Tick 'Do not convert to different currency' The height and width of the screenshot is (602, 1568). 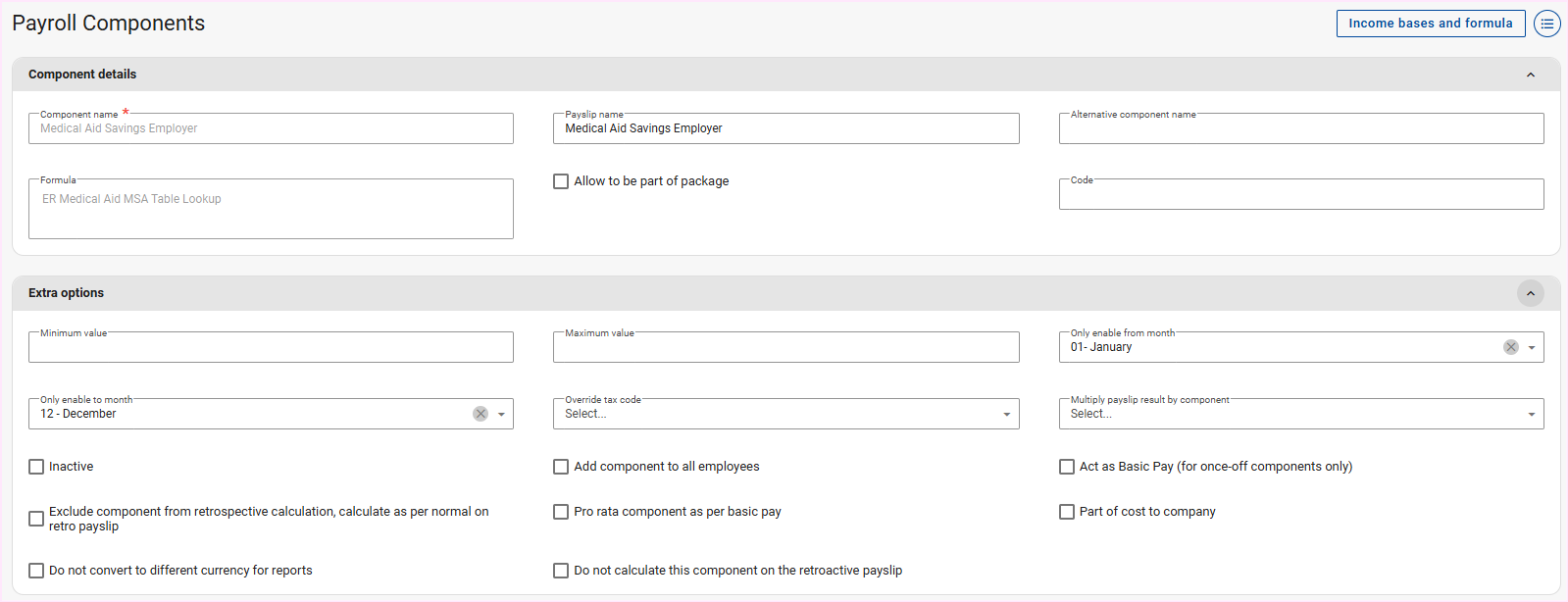(36, 571)
